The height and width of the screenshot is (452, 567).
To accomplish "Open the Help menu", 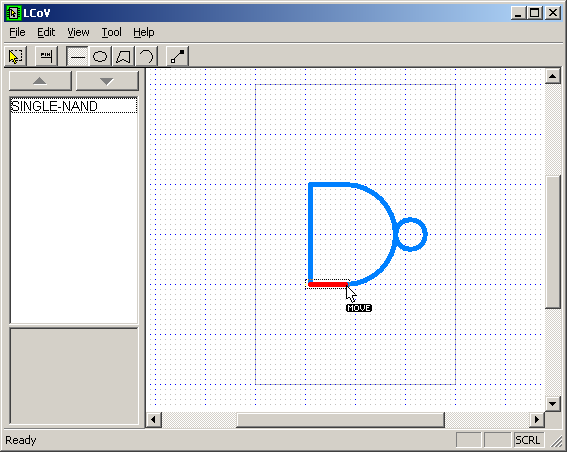I will (x=144, y=33).
